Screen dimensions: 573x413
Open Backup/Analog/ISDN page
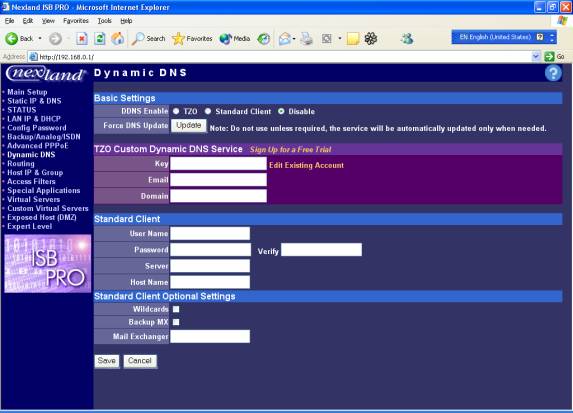tap(44, 137)
